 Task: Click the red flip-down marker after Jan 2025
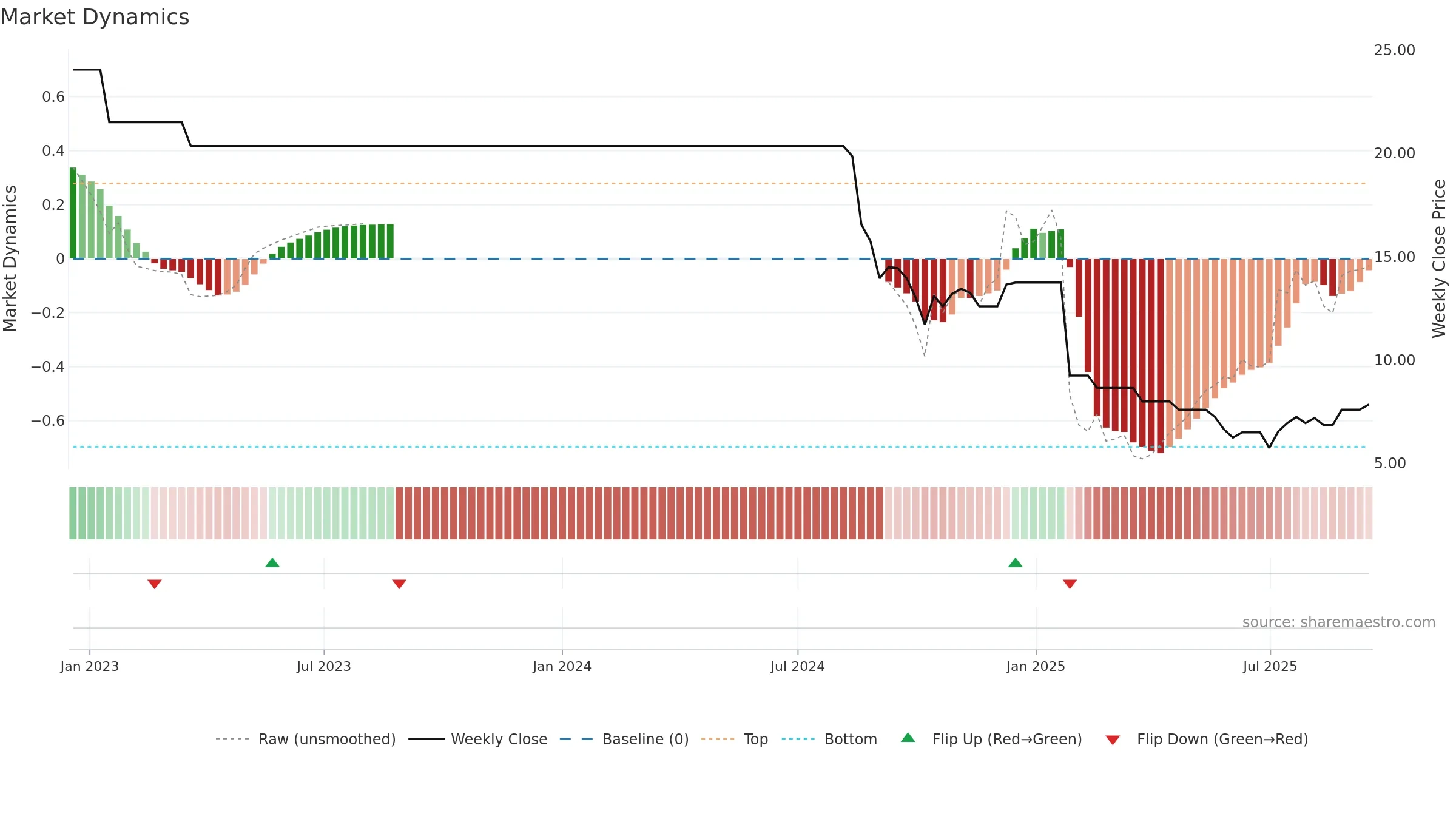1070,584
